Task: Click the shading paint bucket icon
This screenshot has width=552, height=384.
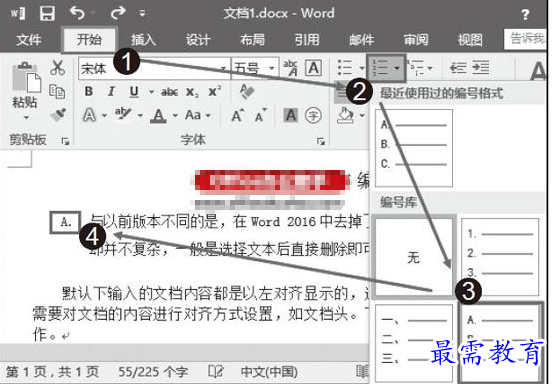Action: tap(345, 115)
